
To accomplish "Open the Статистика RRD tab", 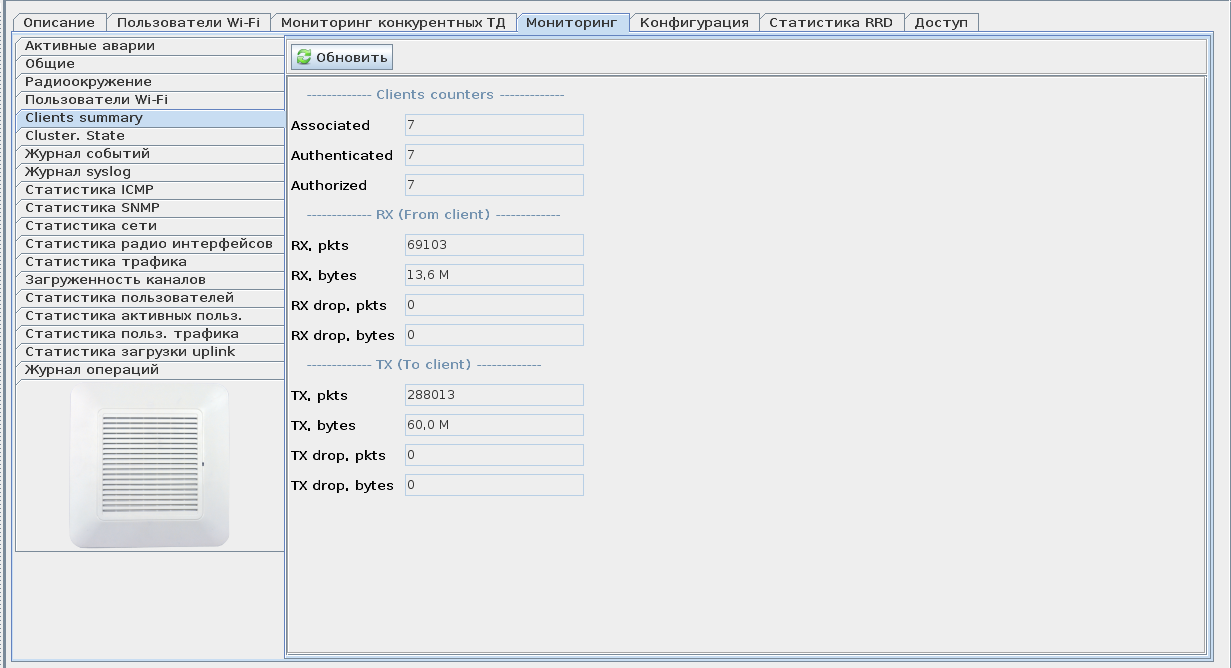I will tap(831, 22).
